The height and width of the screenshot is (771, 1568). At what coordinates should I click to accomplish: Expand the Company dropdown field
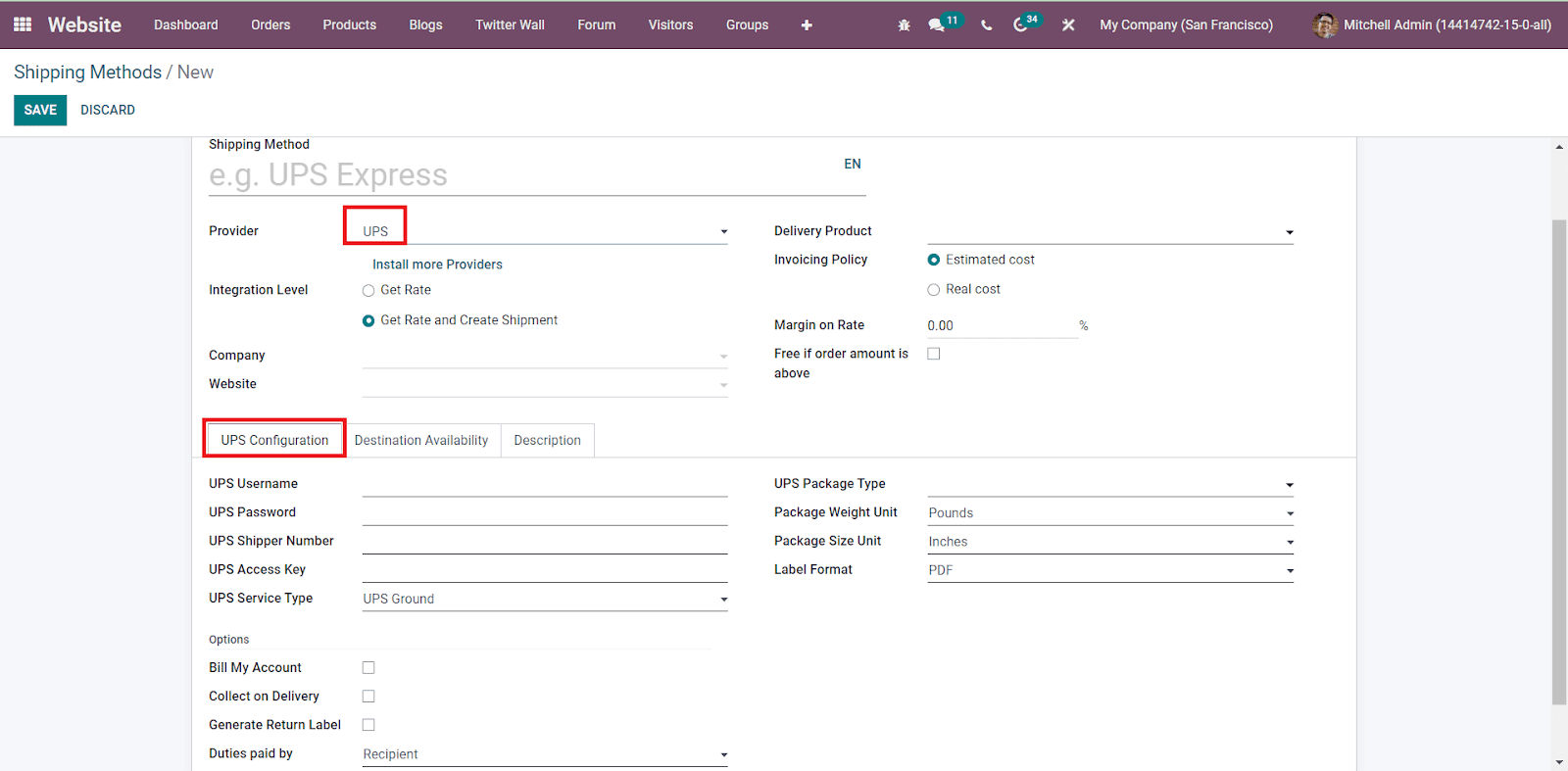coord(545,356)
